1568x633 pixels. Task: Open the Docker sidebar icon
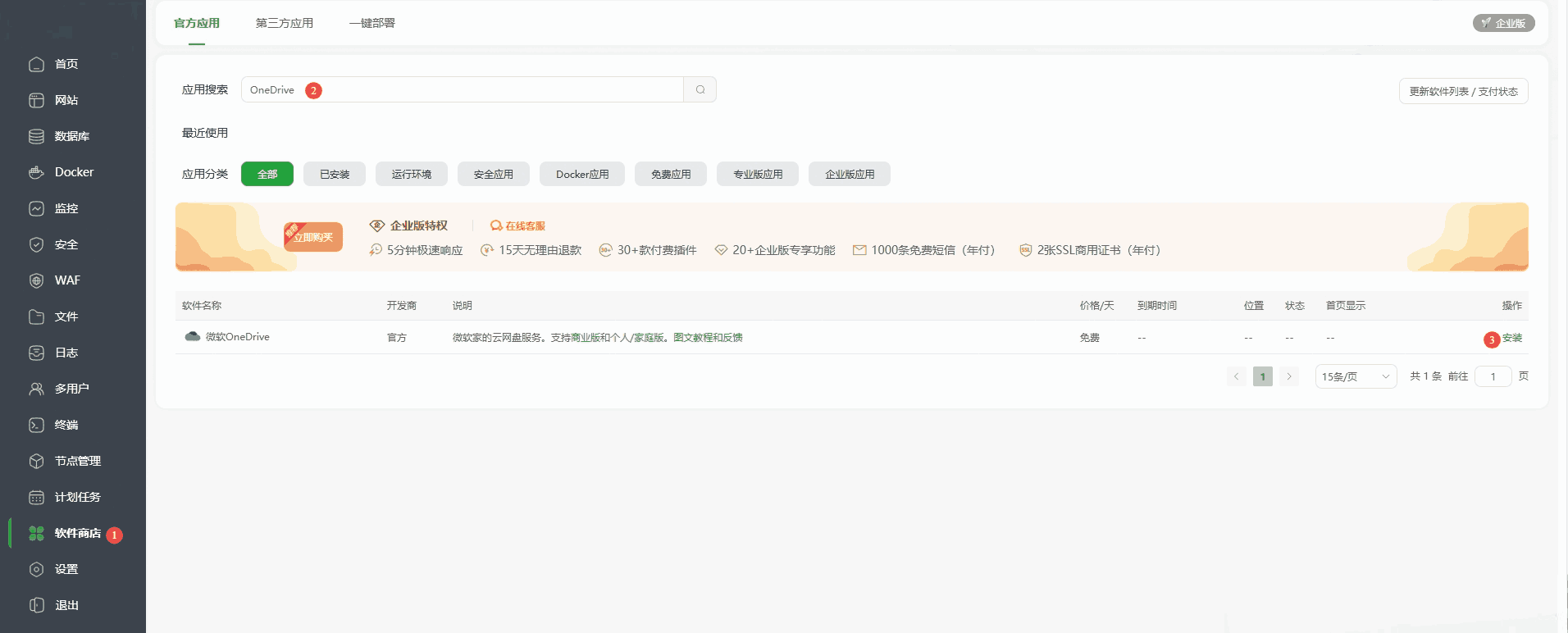click(36, 172)
